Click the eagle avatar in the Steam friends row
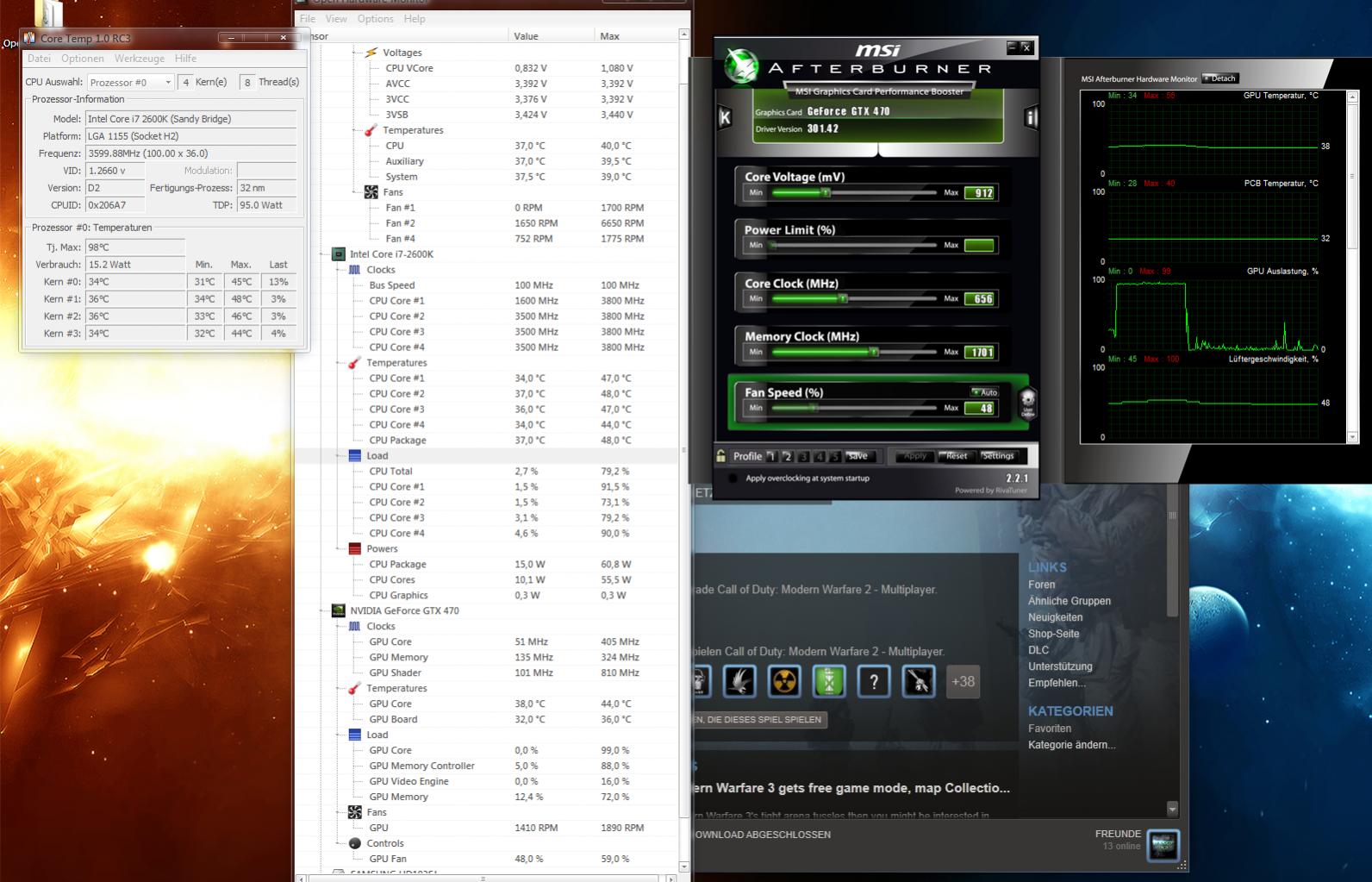This screenshot has width=1372, height=882. (x=739, y=681)
